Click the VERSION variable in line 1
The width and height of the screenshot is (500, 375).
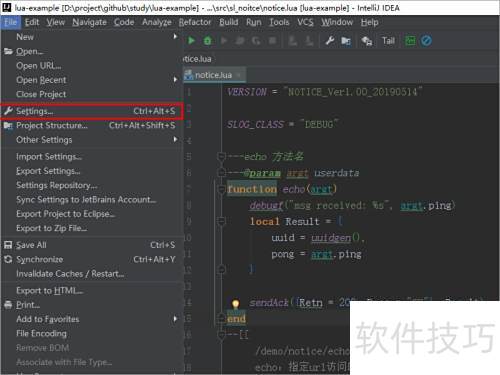247,92
